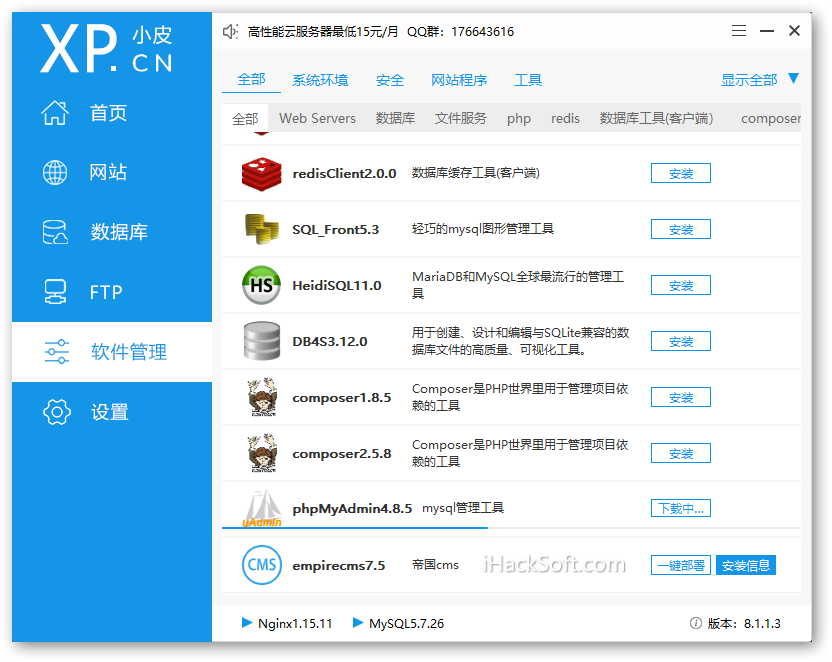Select 软件管理 software management sidebar item

[112, 352]
